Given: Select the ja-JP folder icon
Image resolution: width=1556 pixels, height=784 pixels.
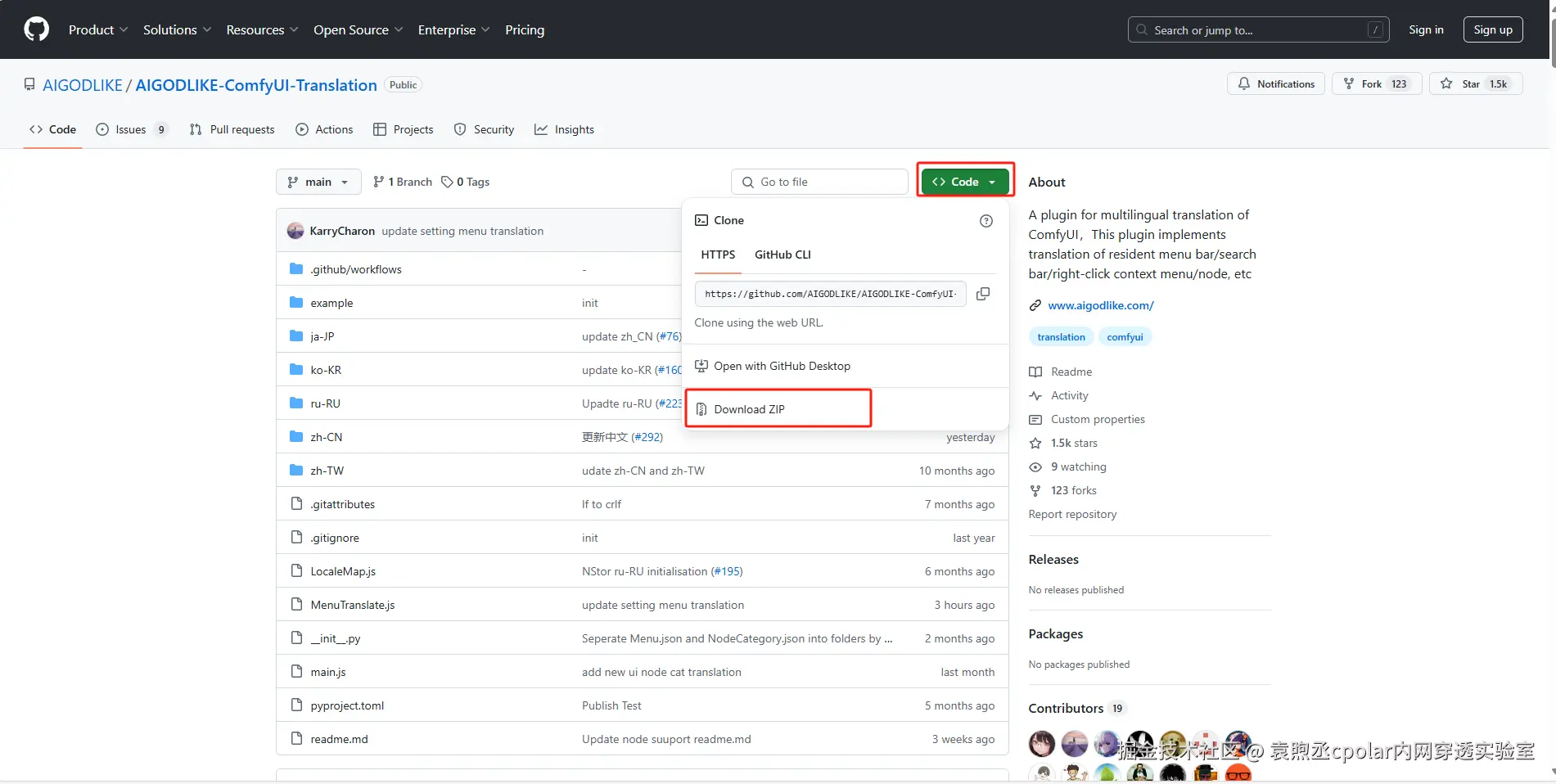Looking at the screenshot, I should 296,336.
